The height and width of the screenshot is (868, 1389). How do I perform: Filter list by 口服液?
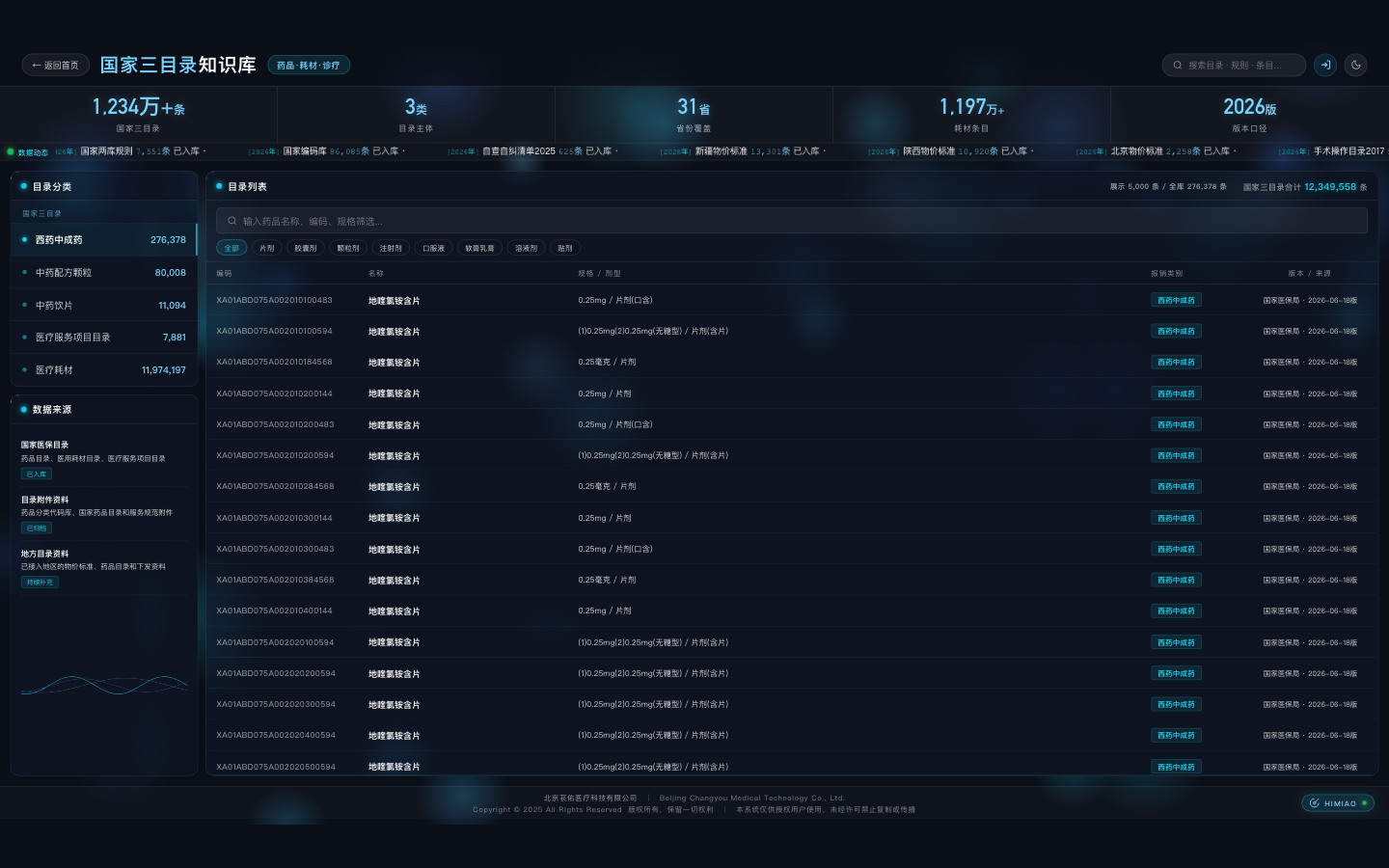click(x=434, y=248)
